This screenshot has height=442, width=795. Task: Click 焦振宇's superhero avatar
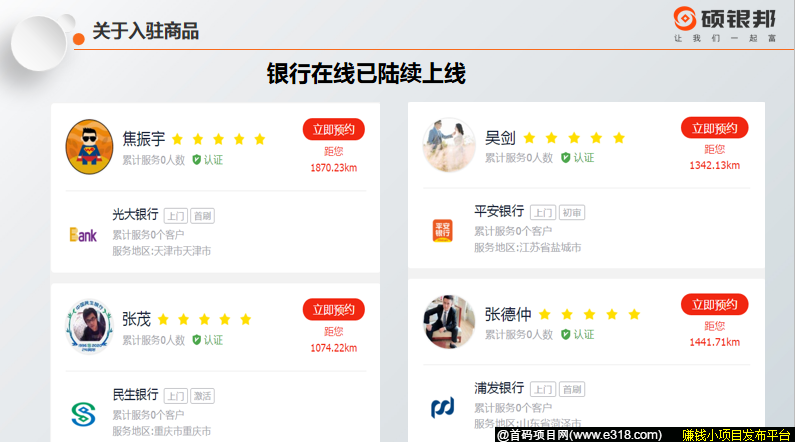89,147
